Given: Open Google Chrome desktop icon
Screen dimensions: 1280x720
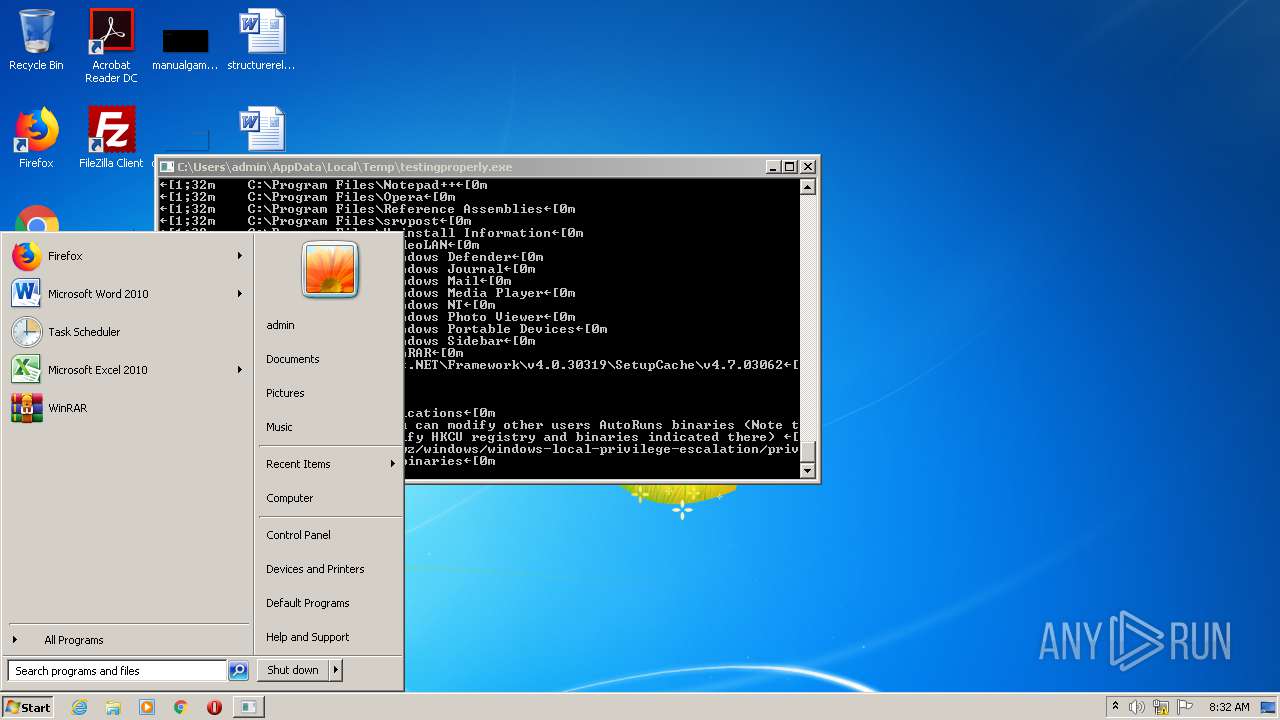Looking at the screenshot, I should 37,220.
